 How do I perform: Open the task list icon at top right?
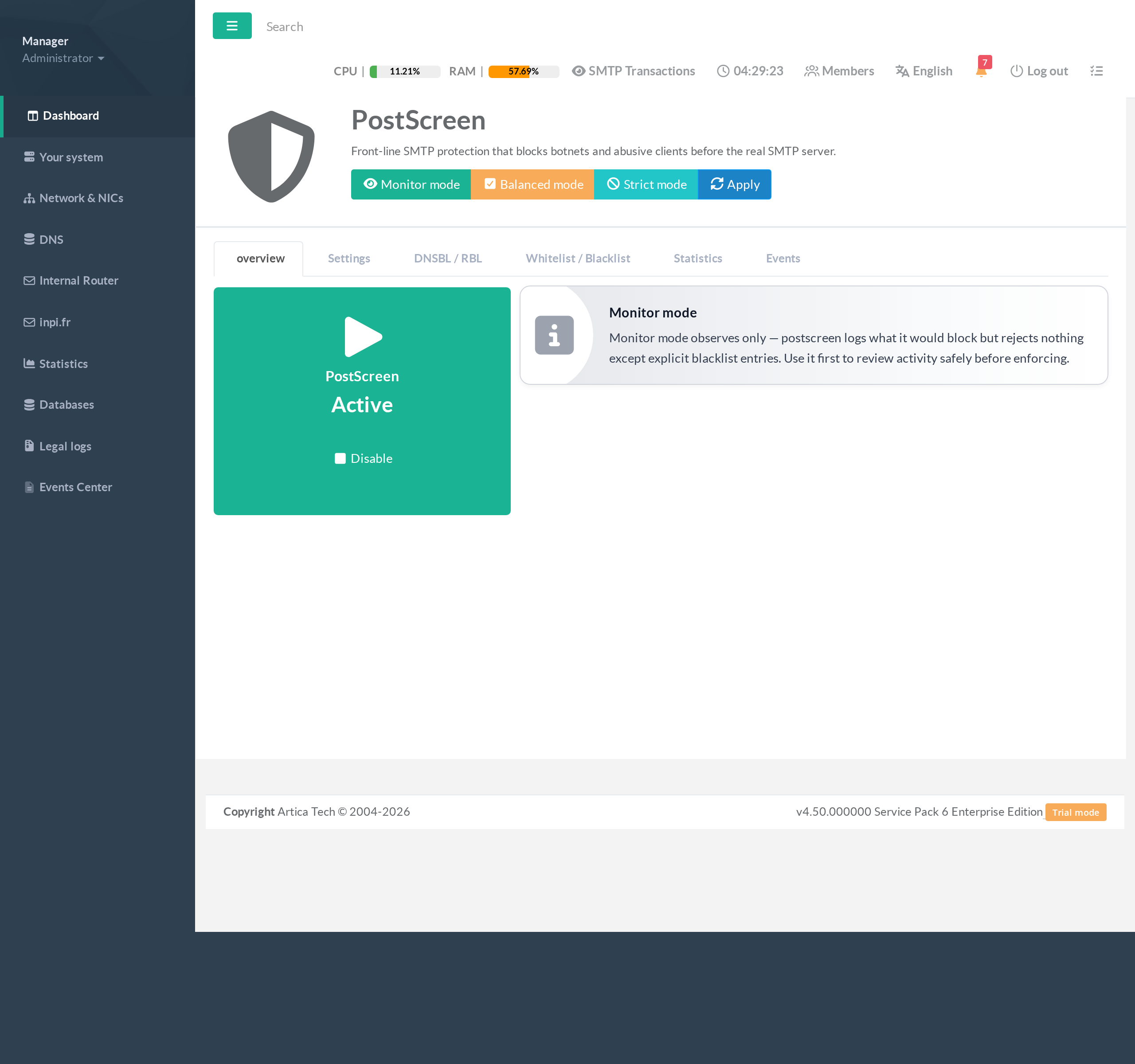(x=1096, y=71)
